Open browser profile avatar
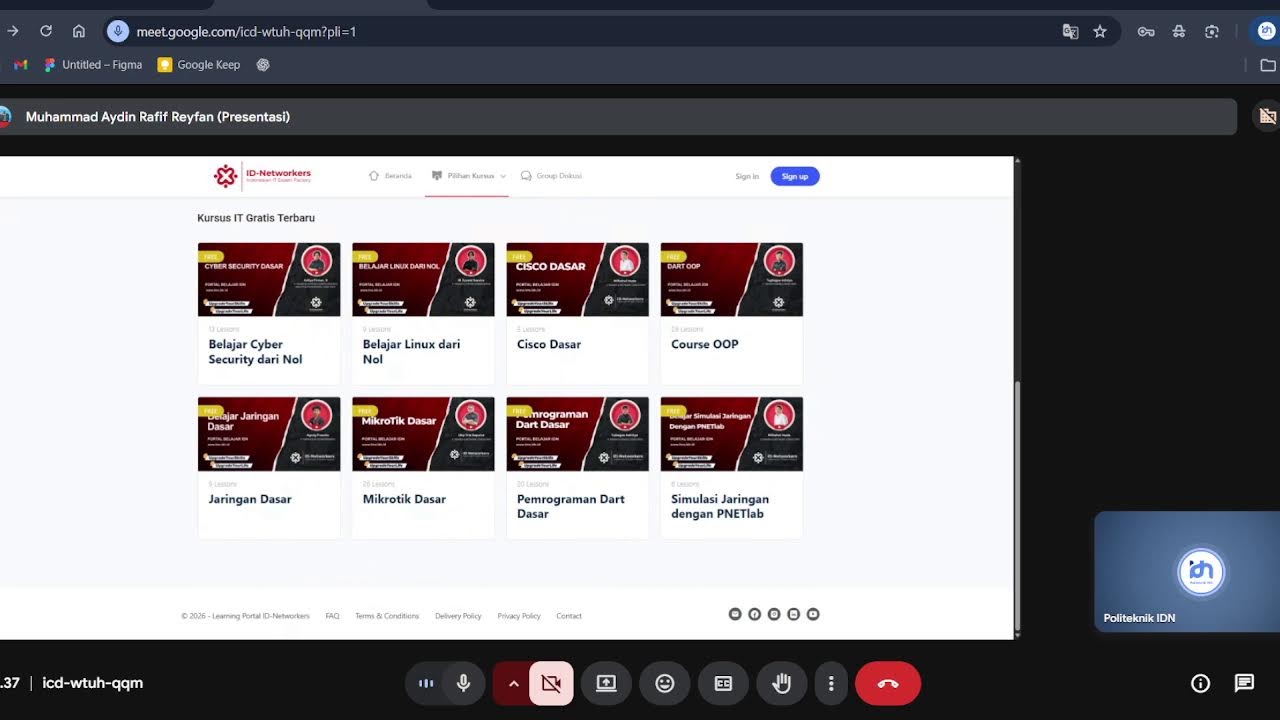 click(x=1267, y=31)
